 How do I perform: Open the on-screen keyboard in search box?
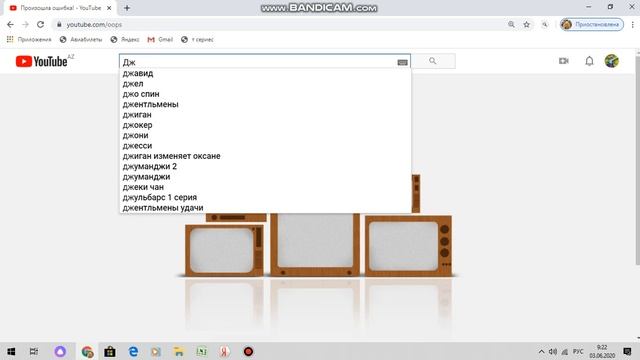(x=402, y=62)
